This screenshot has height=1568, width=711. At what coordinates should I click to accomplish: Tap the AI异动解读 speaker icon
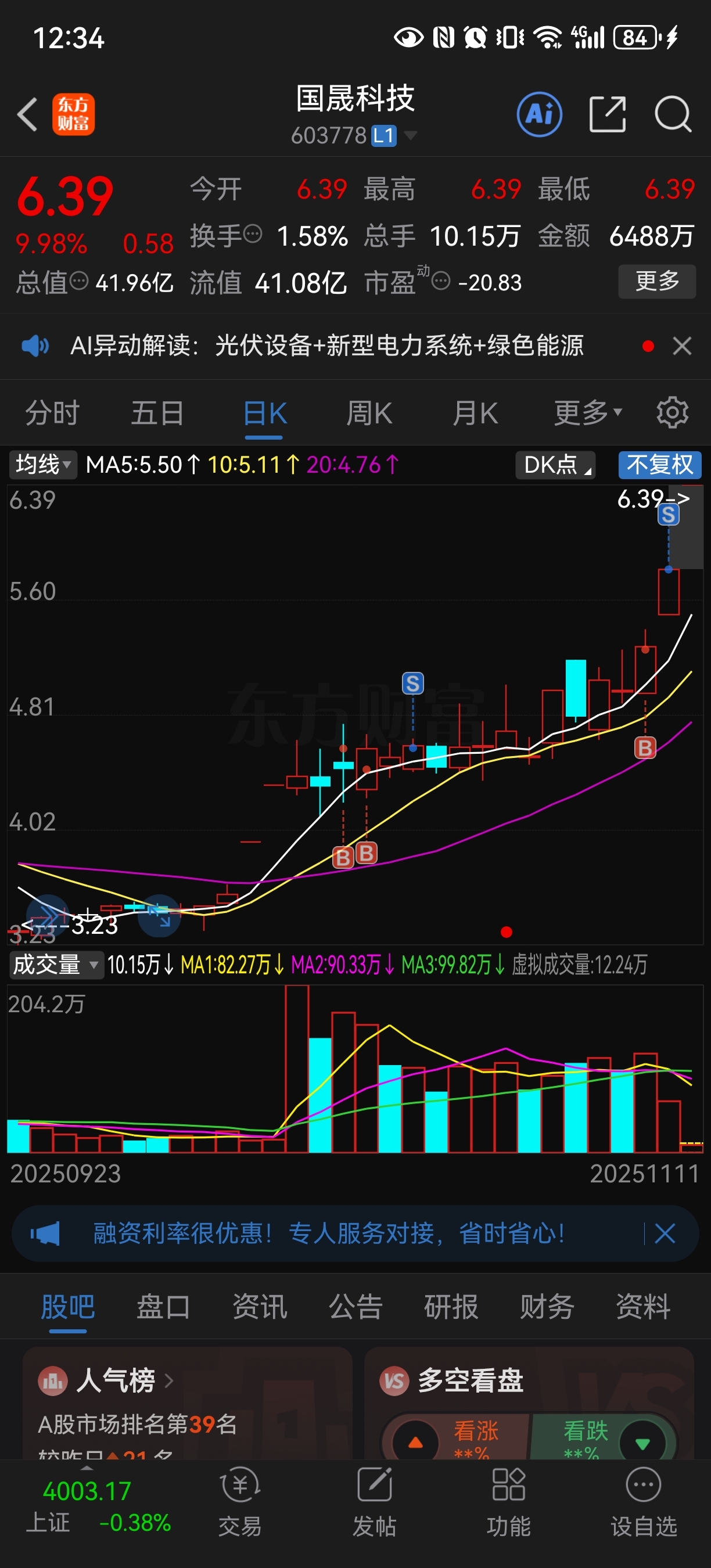pos(35,346)
